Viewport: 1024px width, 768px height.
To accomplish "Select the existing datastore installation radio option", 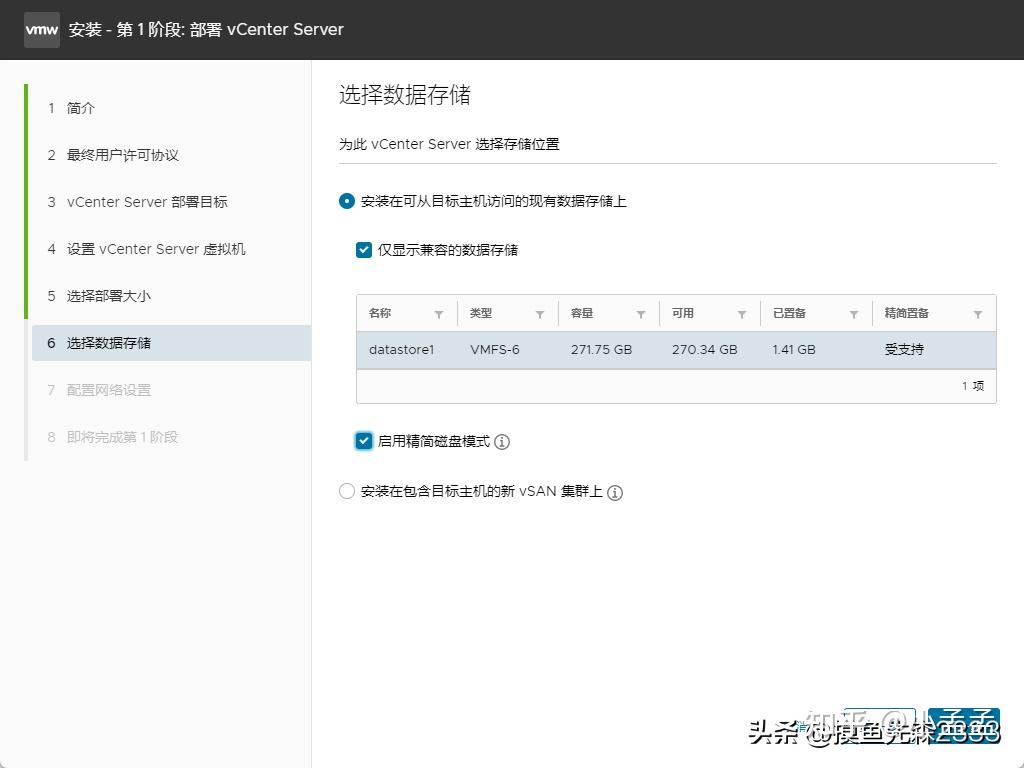I will [x=346, y=200].
